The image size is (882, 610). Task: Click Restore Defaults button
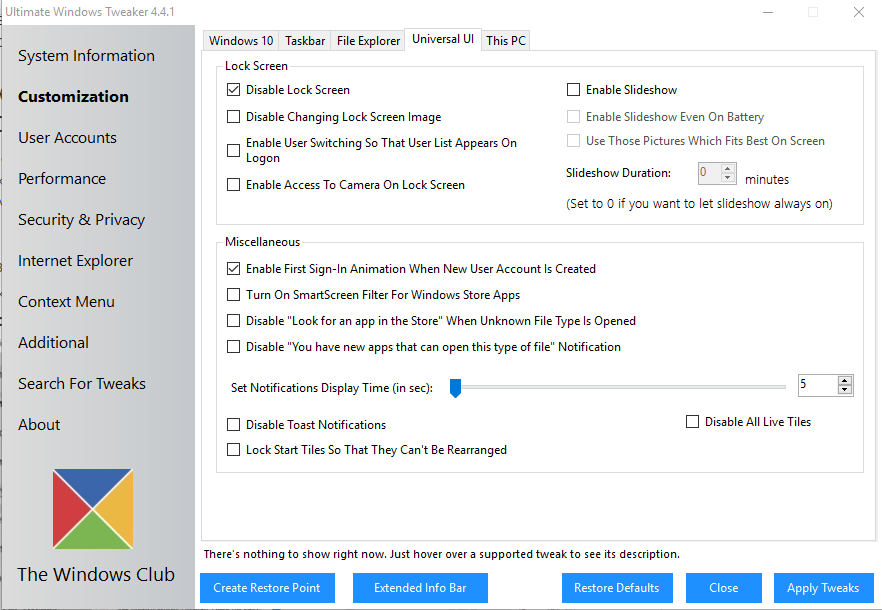tap(617, 588)
